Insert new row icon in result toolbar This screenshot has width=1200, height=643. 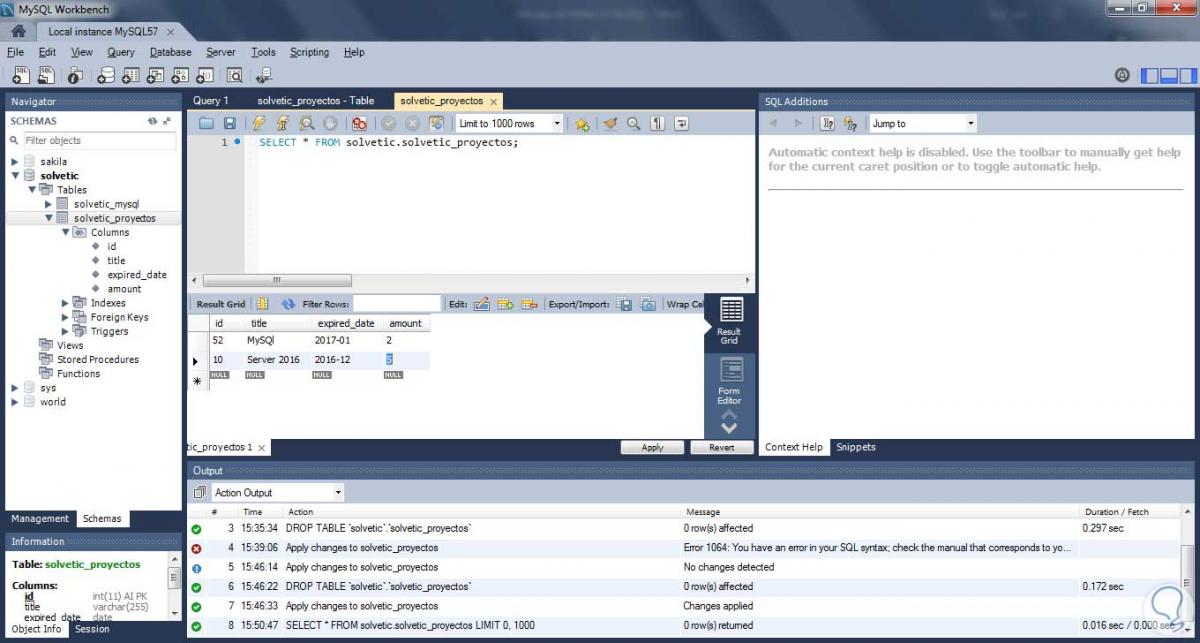coord(505,304)
